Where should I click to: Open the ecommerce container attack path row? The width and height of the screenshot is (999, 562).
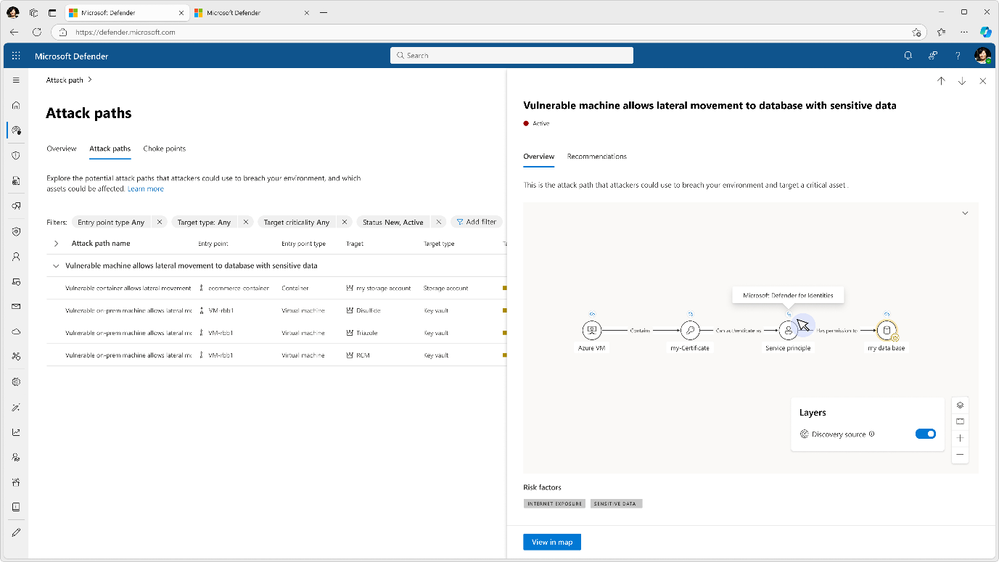(276, 288)
